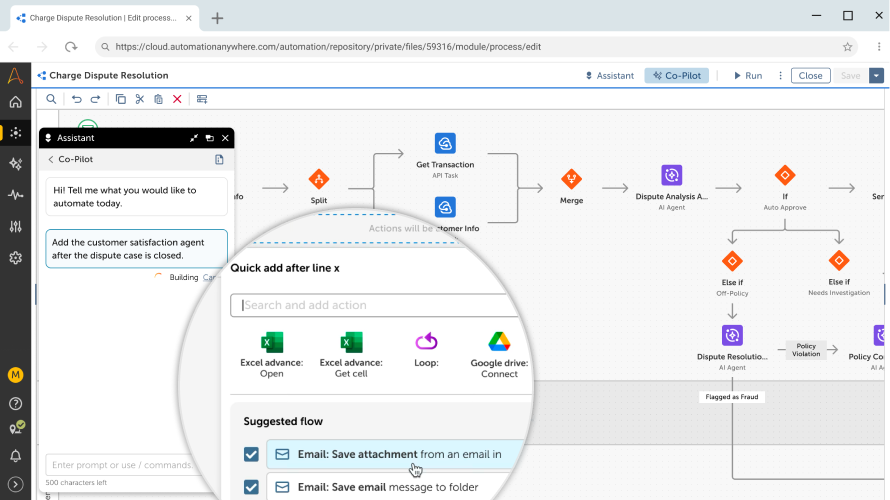Delete selected item with red X icon
The height and width of the screenshot is (500, 890).
[177, 99]
